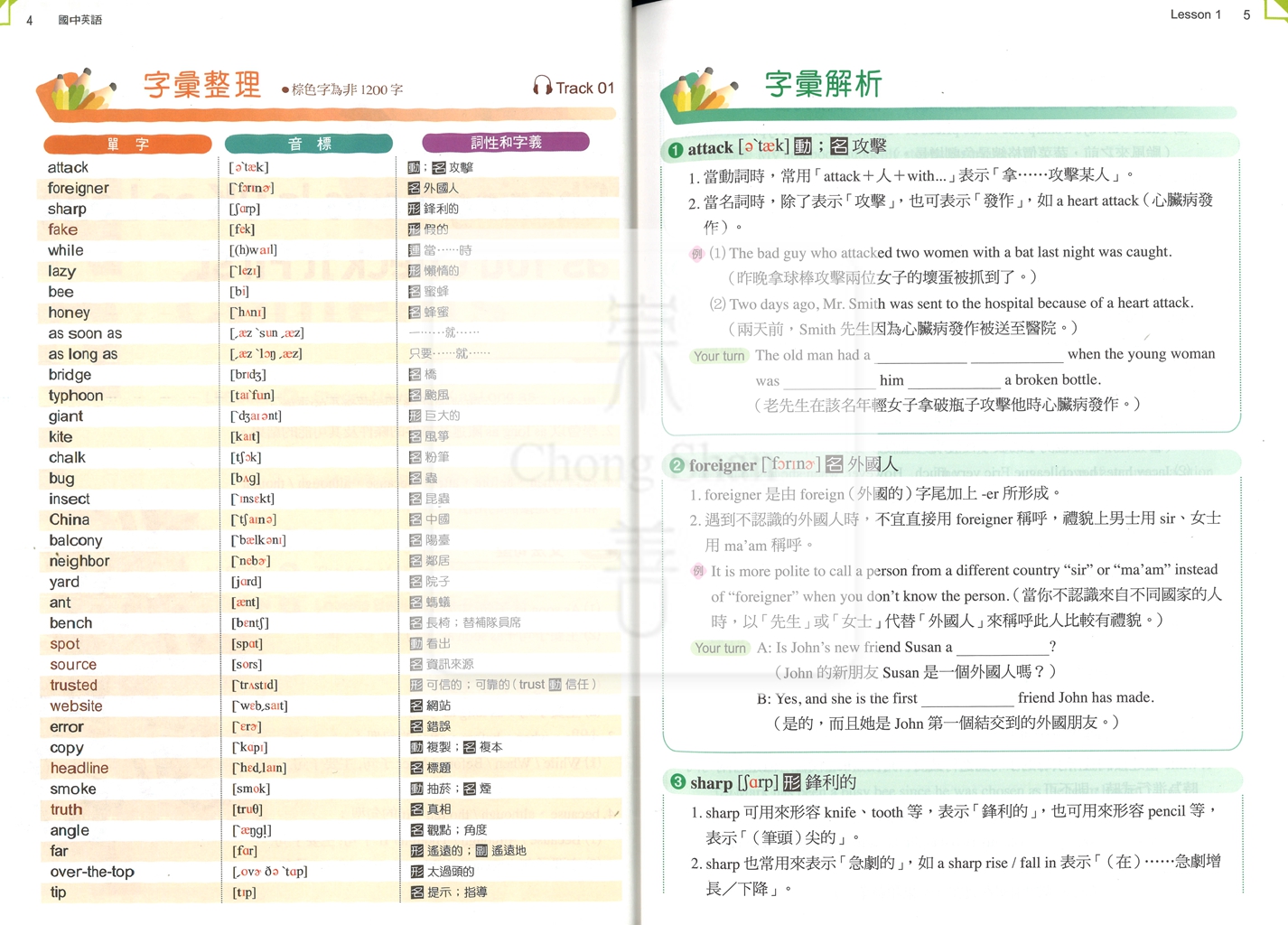
Task: Click the brown word "headline" in the list
Action: (x=79, y=768)
